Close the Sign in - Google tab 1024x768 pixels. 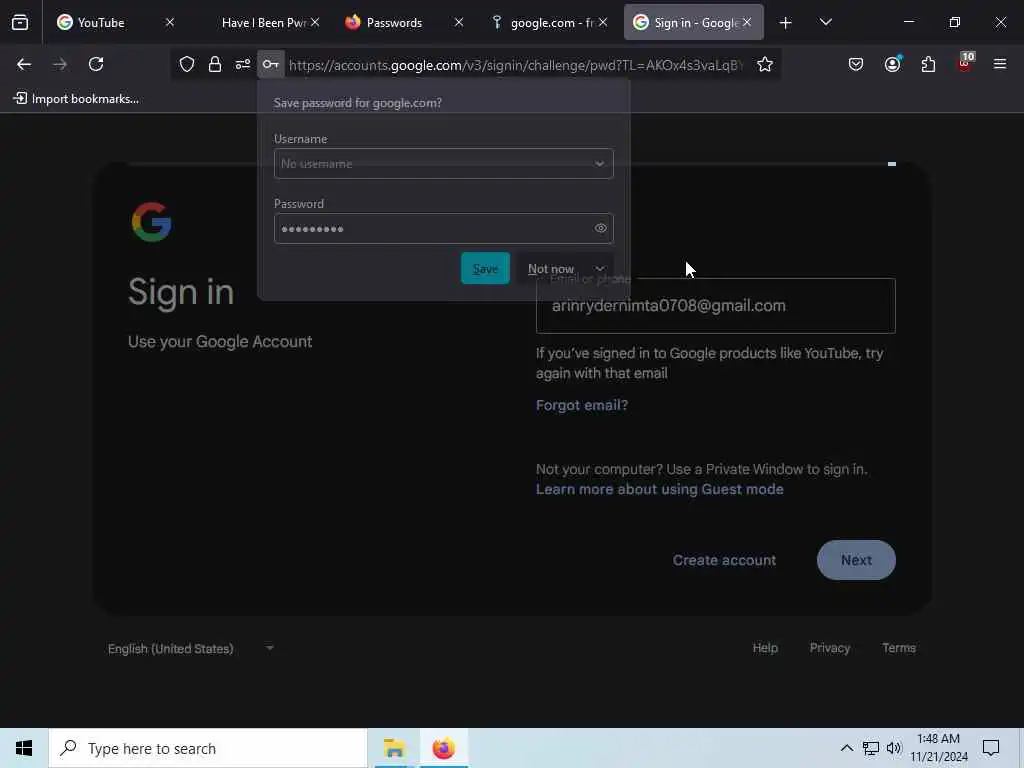pos(747,23)
